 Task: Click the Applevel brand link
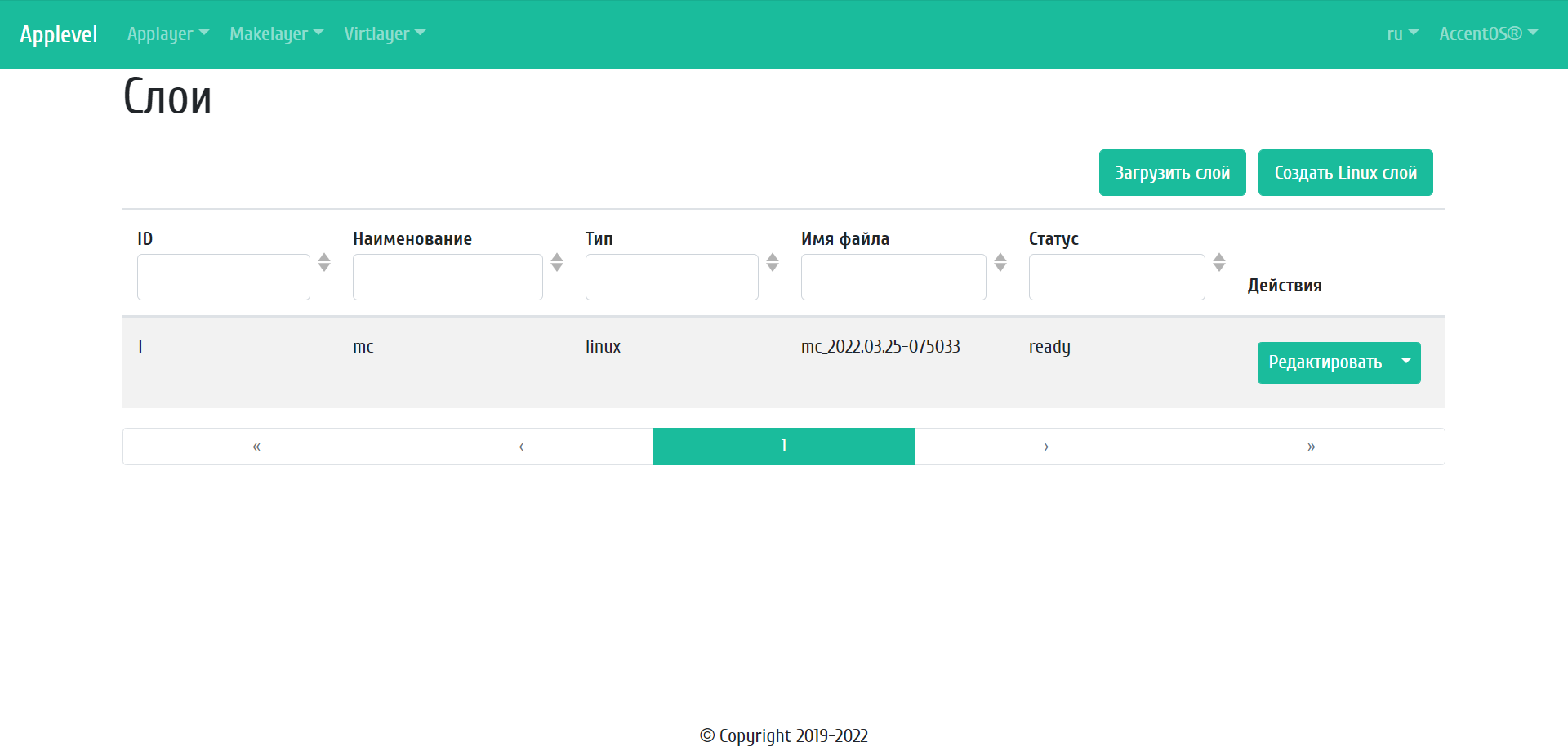pos(59,34)
